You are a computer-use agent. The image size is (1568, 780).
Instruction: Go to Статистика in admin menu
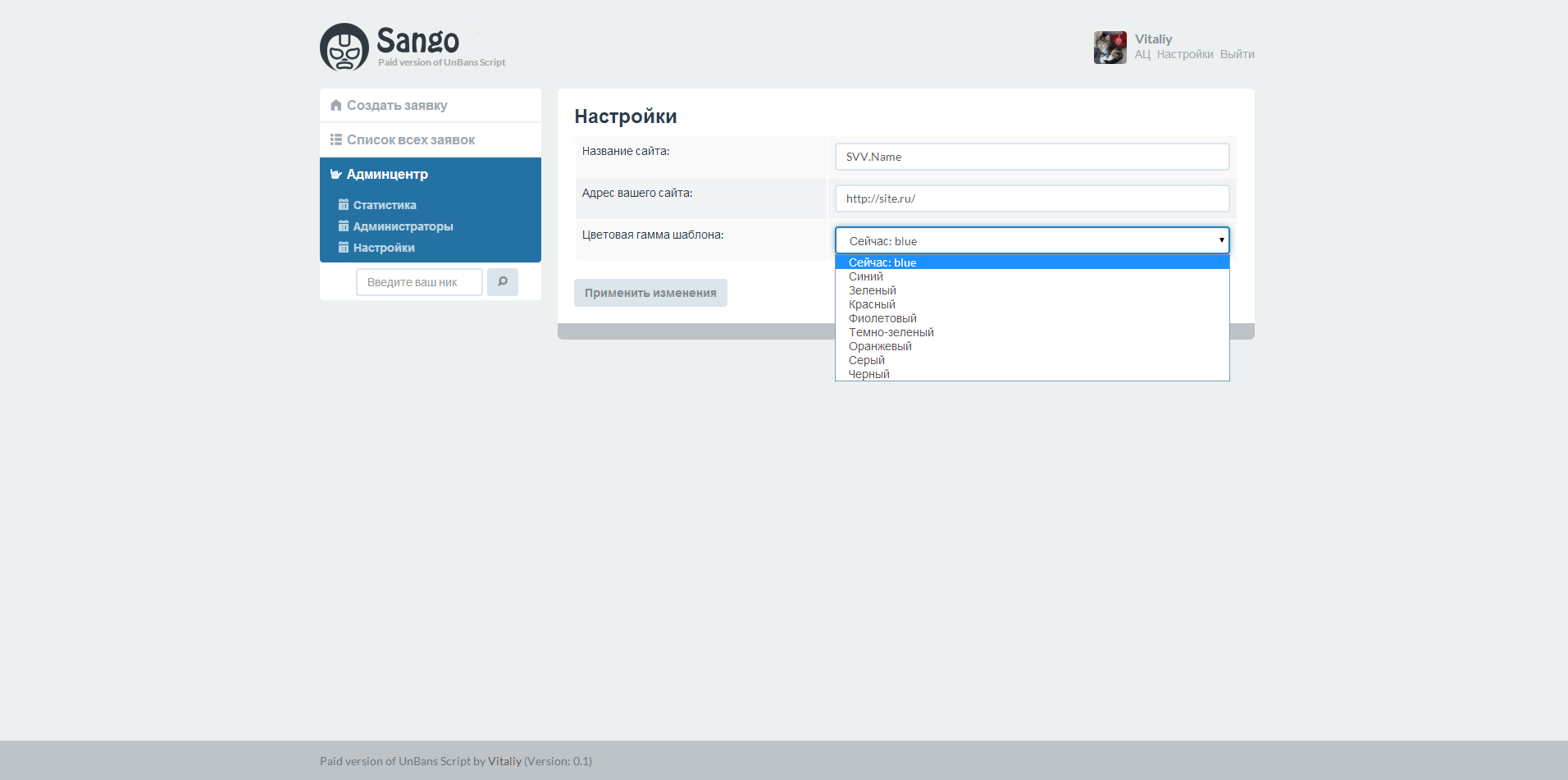click(x=385, y=205)
